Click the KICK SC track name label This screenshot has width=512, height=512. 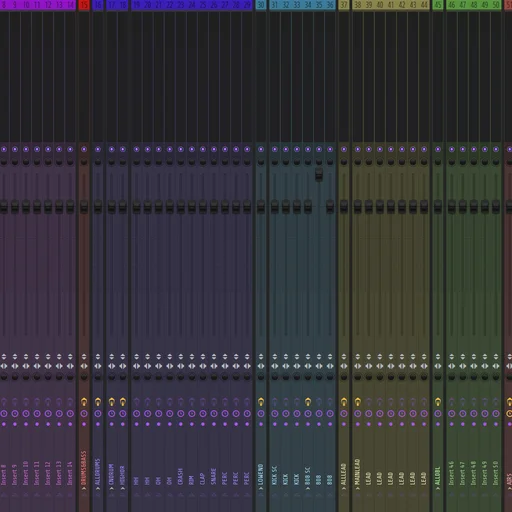275,475
